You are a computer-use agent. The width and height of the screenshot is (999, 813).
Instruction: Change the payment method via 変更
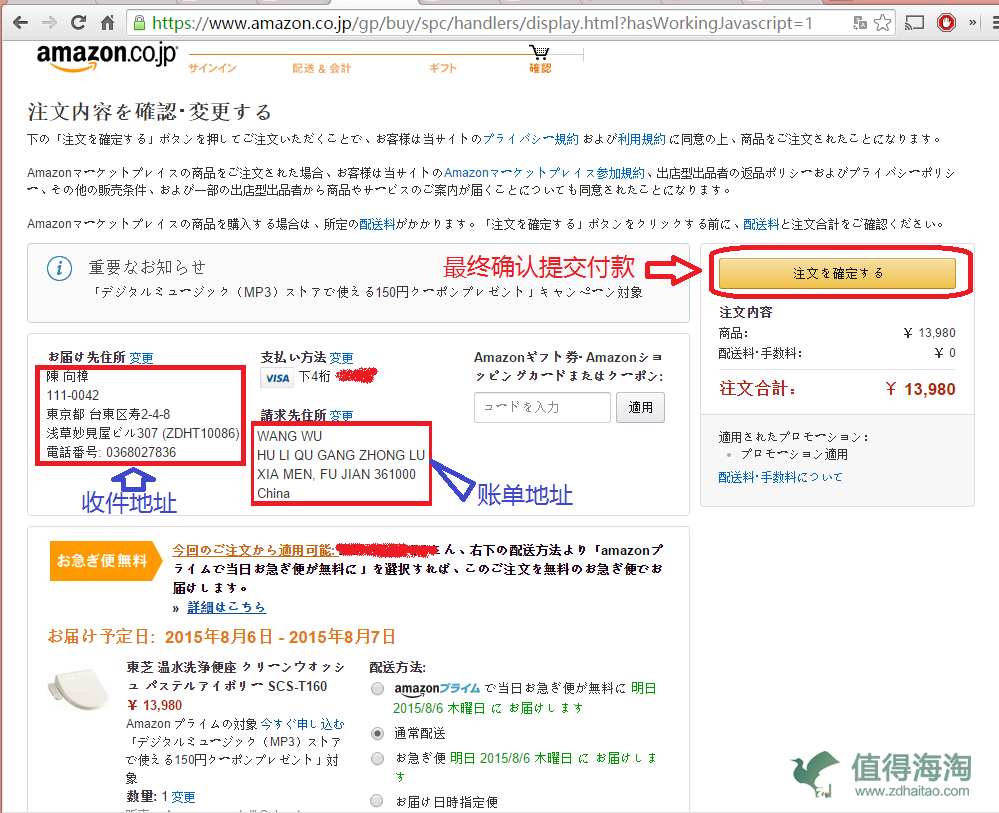point(341,358)
